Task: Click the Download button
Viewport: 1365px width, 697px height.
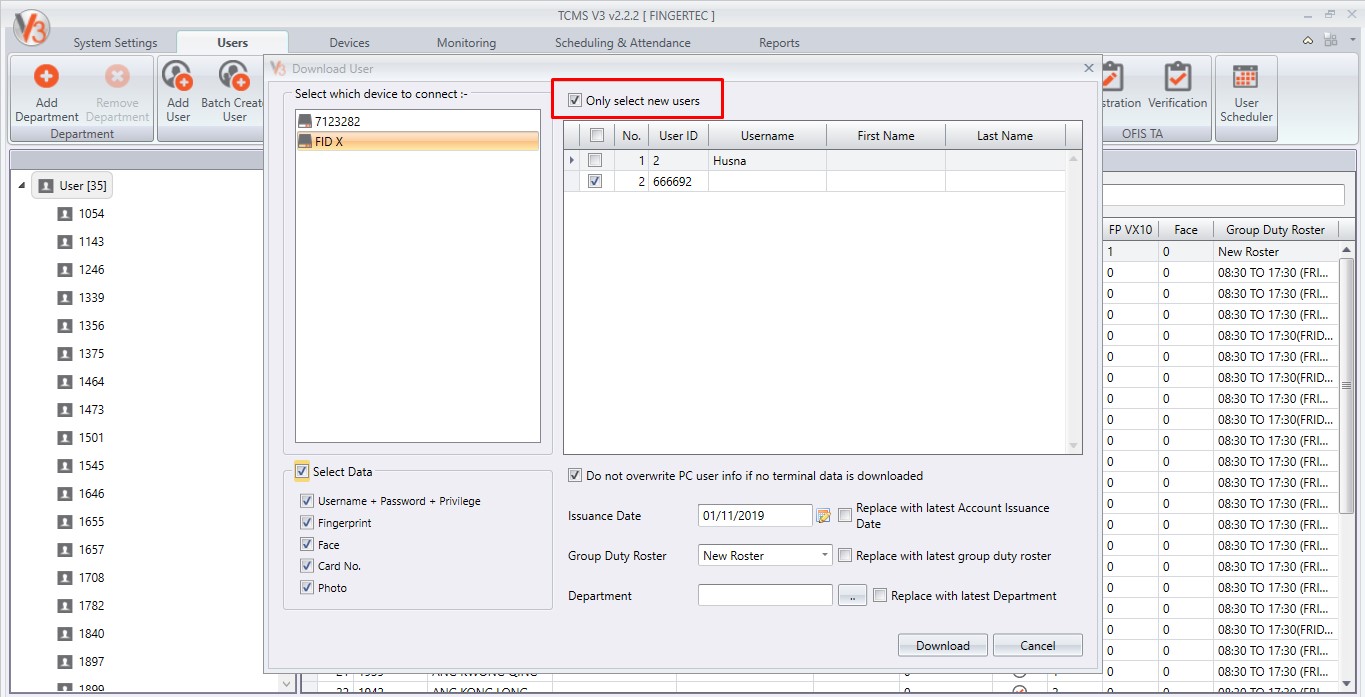Action: [x=943, y=645]
